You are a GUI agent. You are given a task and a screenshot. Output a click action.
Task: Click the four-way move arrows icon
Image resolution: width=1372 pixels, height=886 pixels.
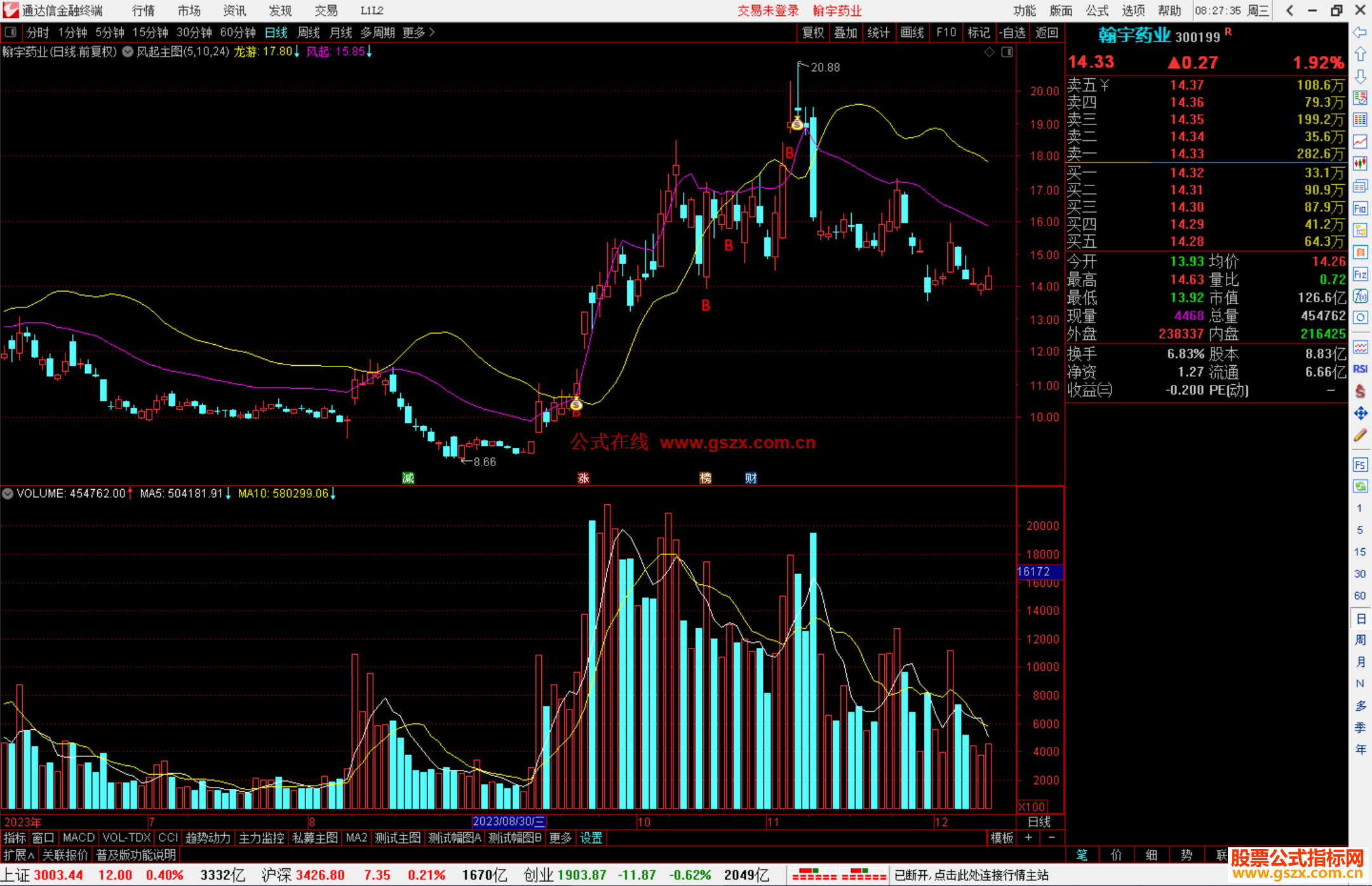1360,414
